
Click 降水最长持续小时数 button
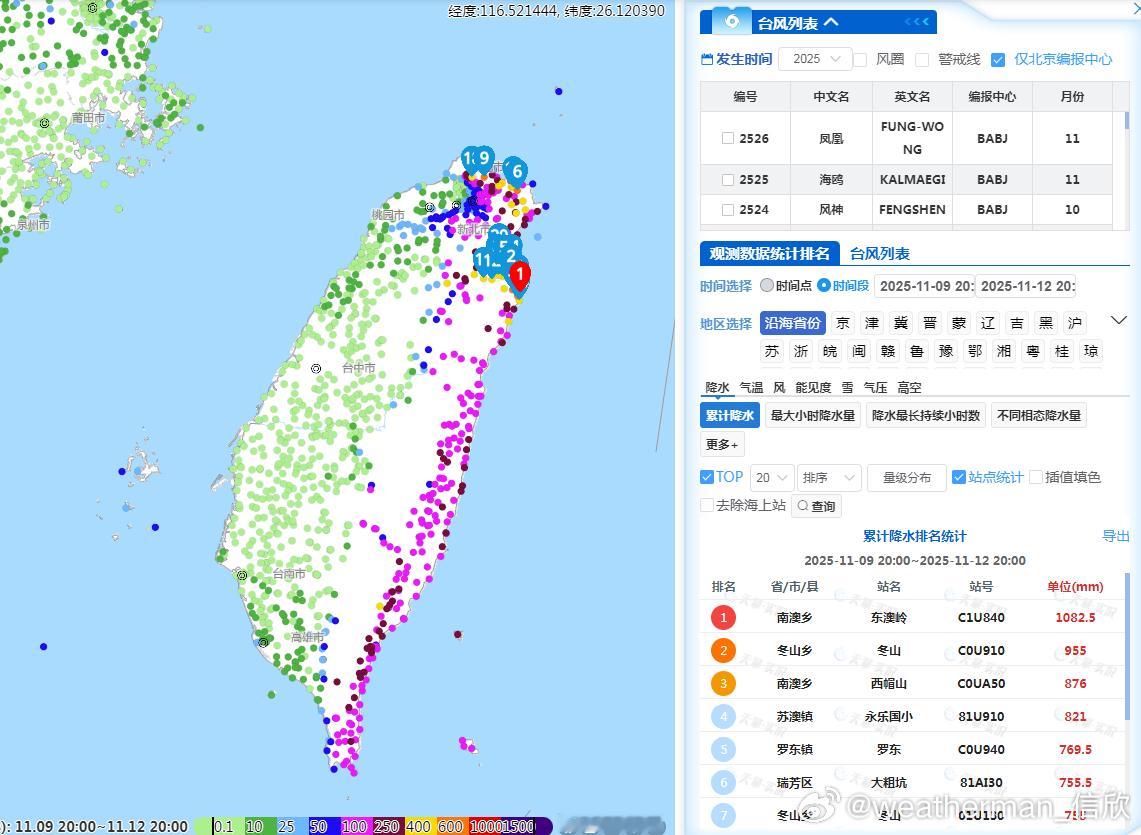coord(926,415)
